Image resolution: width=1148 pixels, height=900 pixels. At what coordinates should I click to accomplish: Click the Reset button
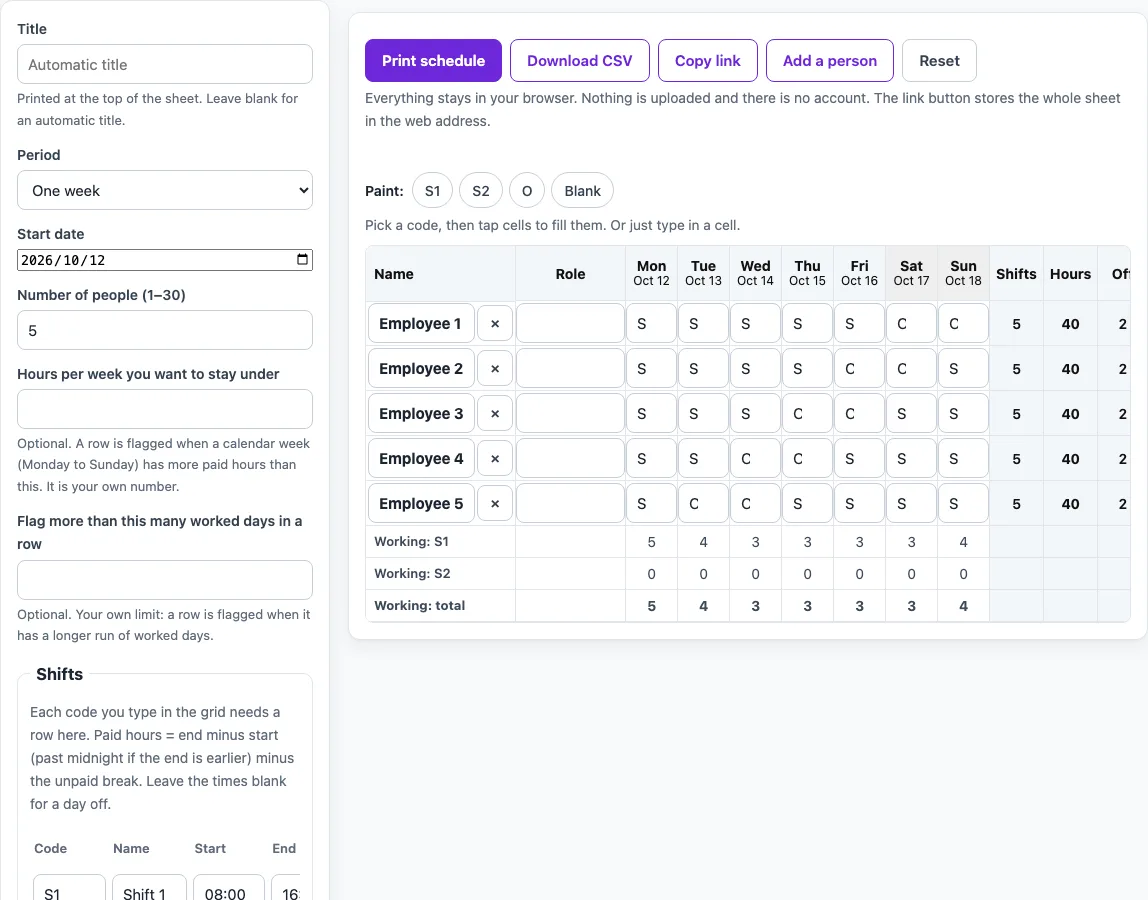[x=939, y=61]
